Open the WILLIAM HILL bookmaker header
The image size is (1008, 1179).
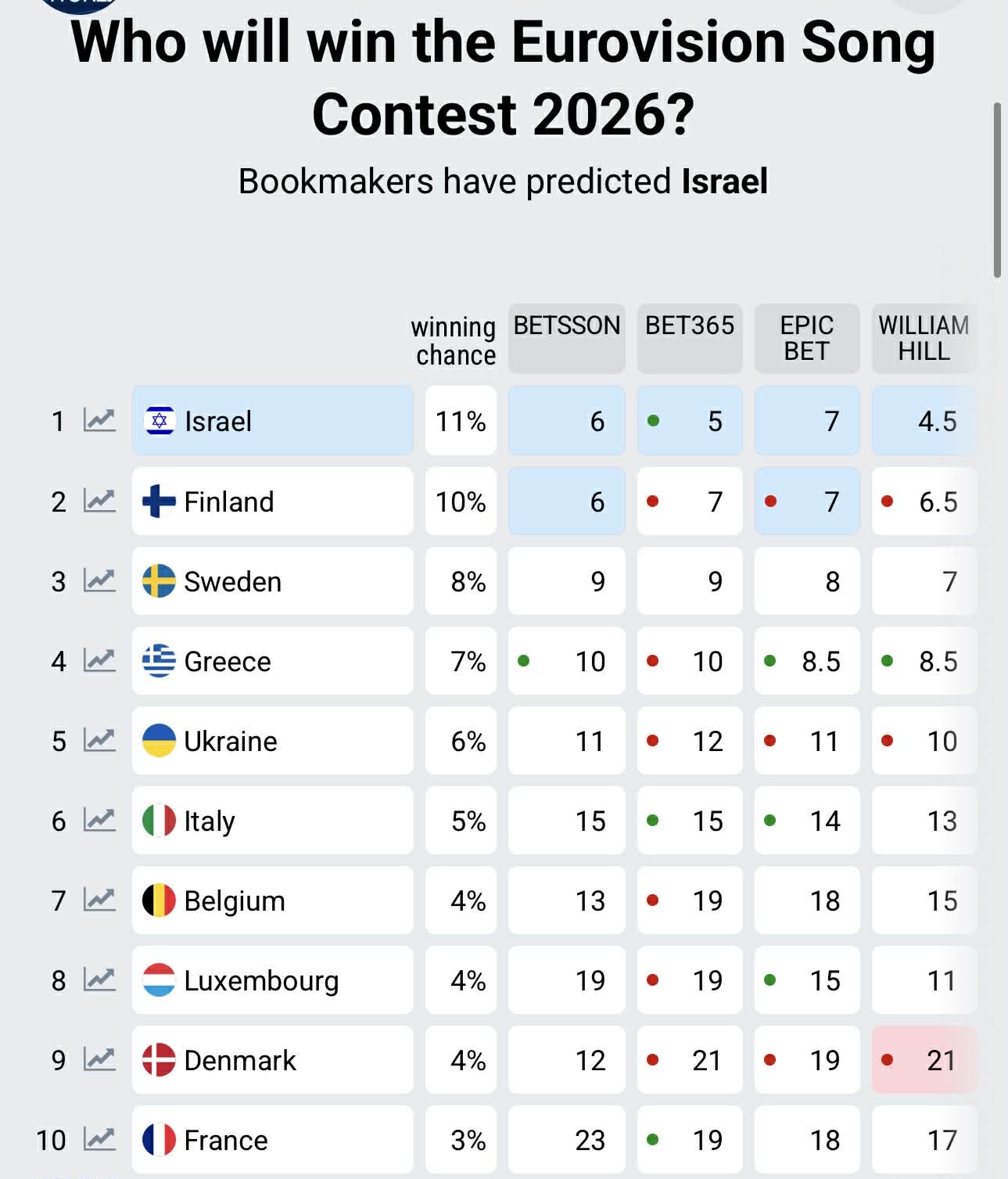924,338
